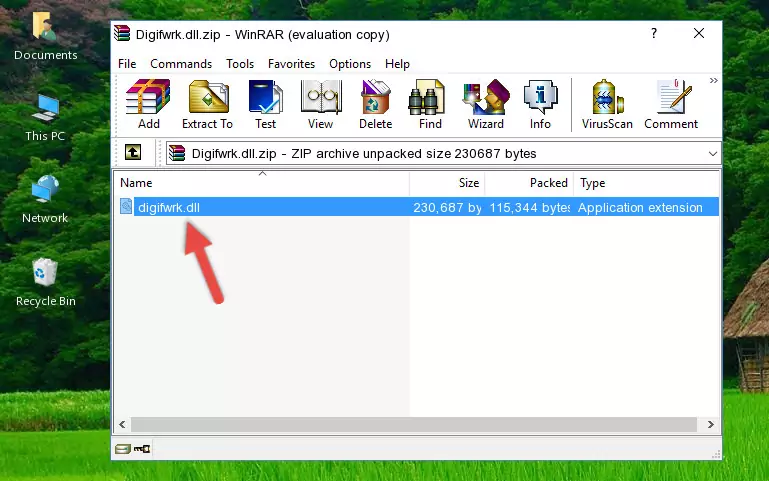Image resolution: width=769 pixels, height=481 pixels.
Task: Sort by the Type column header
Action: 646,183
